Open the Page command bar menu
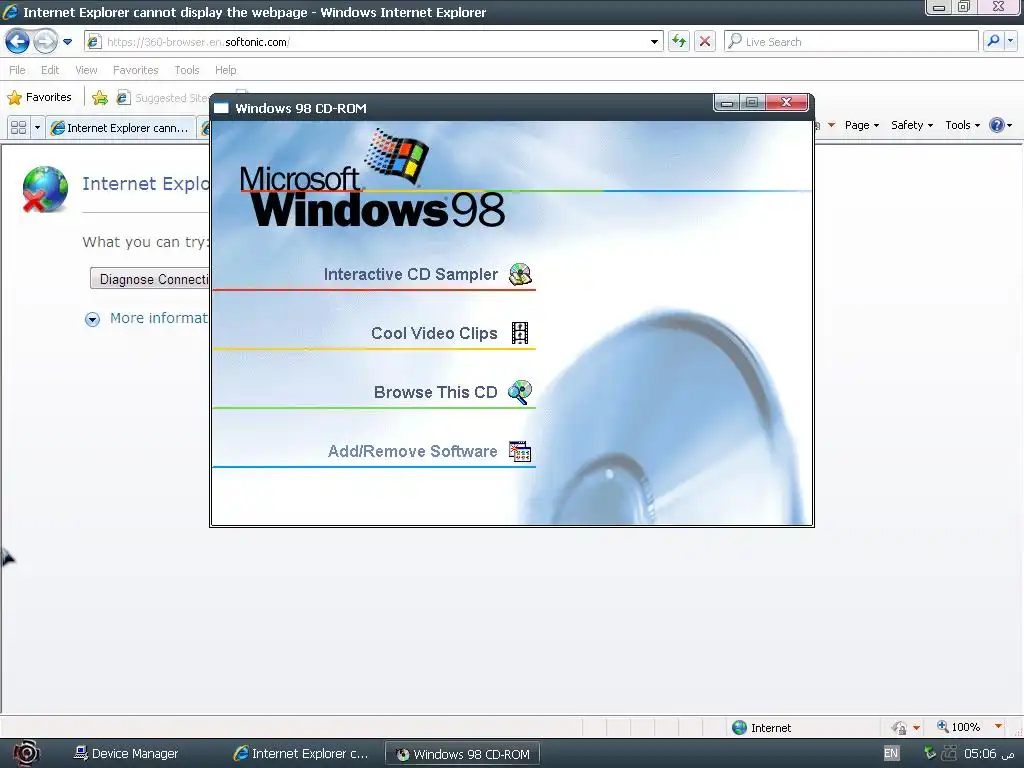The image size is (1024, 768). pos(861,125)
